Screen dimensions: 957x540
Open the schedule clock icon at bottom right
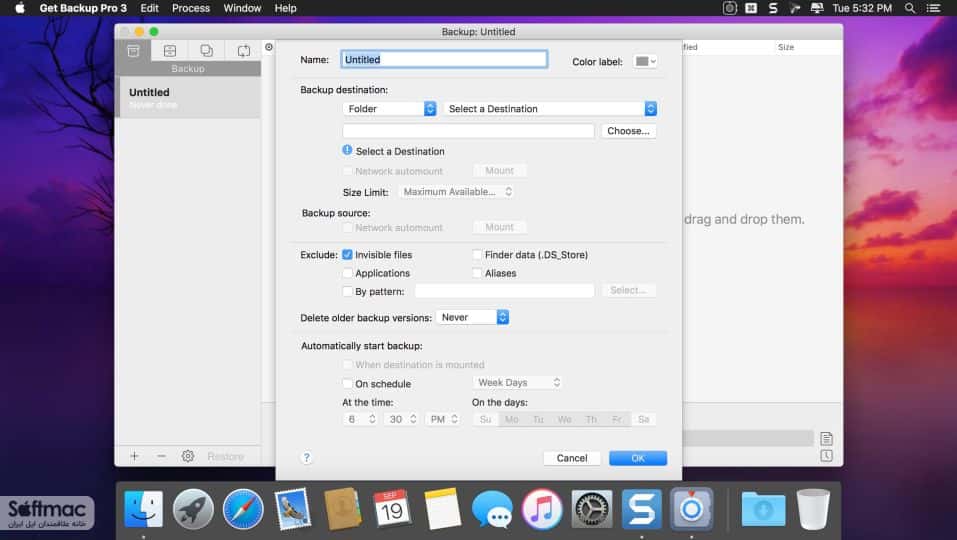click(x=826, y=456)
